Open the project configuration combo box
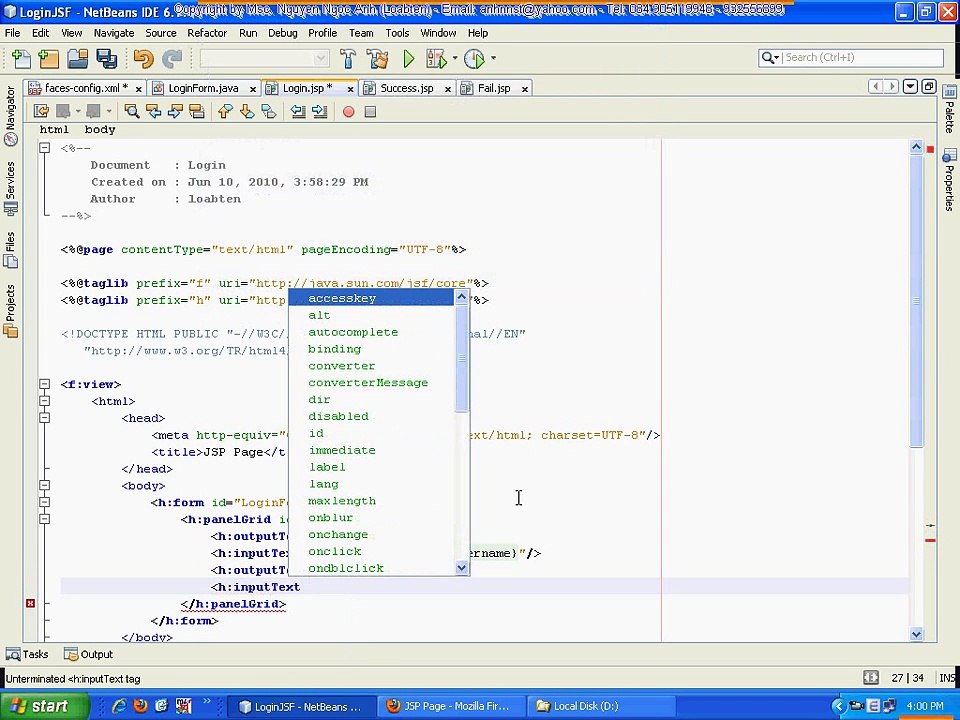960x720 pixels. (x=264, y=59)
